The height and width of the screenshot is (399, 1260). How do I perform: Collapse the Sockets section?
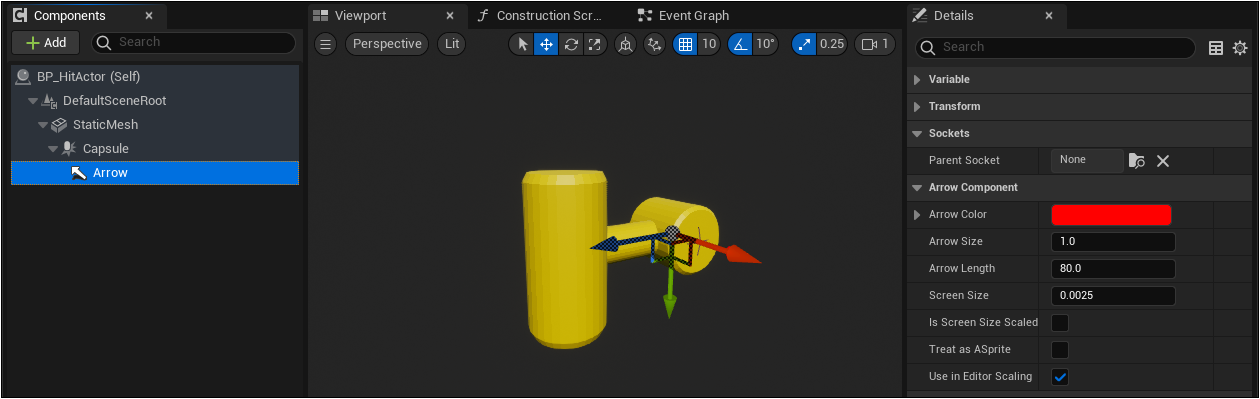coord(917,133)
